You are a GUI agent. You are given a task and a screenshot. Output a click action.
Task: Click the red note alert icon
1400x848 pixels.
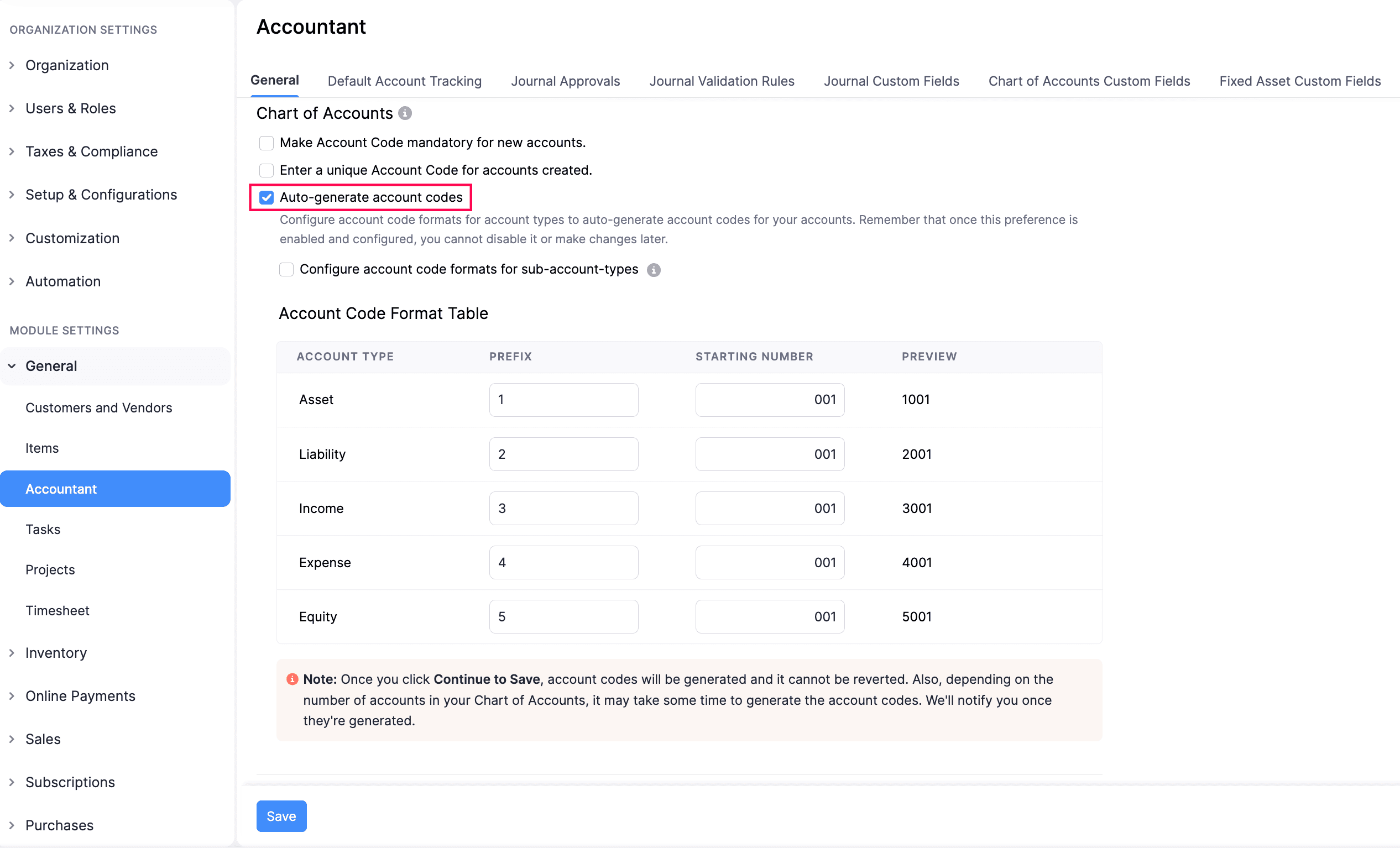292,679
